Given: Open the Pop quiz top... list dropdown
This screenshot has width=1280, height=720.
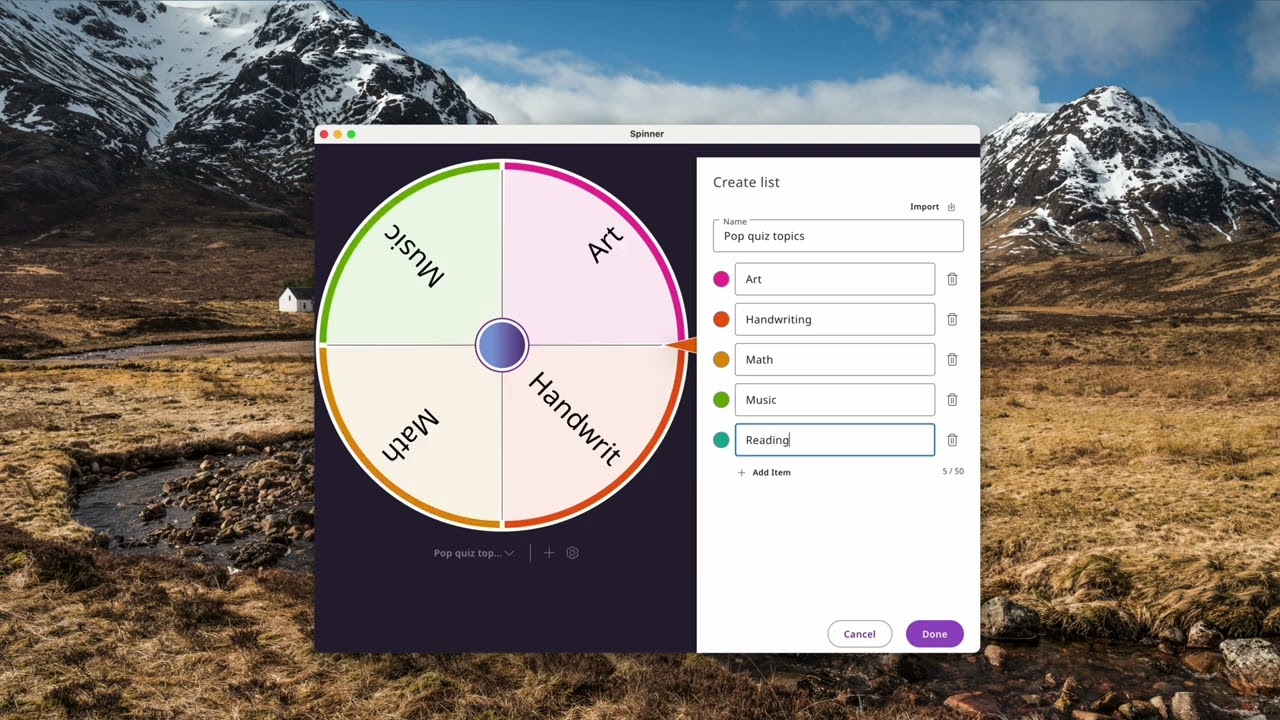Looking at the screenshot, I should [x=474, y=553].
